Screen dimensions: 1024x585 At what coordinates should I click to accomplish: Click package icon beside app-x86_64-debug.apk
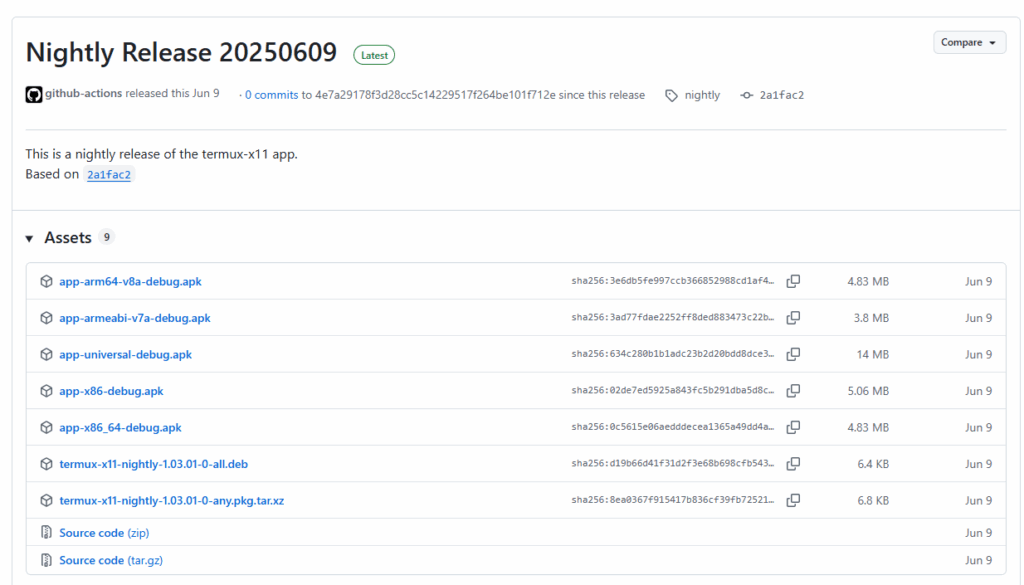tap(46, 428)
